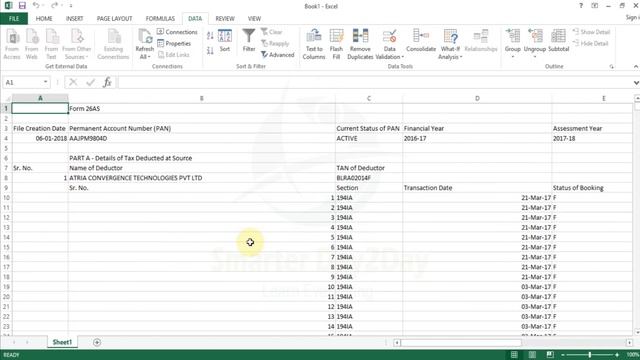Screen dimensions: 640x360
Task: Zoom out with minus button
Action: click(x=563, y=355)
